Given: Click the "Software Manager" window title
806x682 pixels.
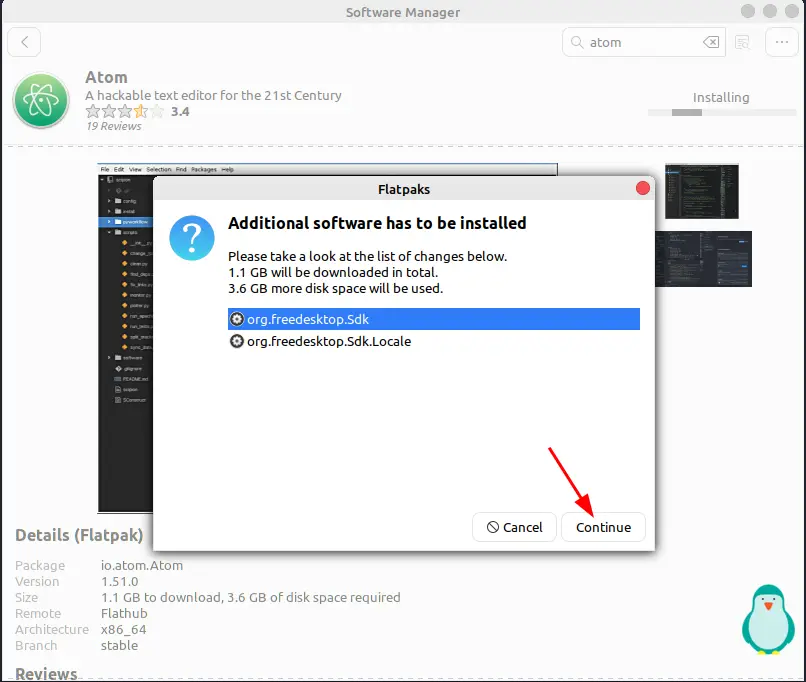Looking at the screenshot, I should (403, 12).
